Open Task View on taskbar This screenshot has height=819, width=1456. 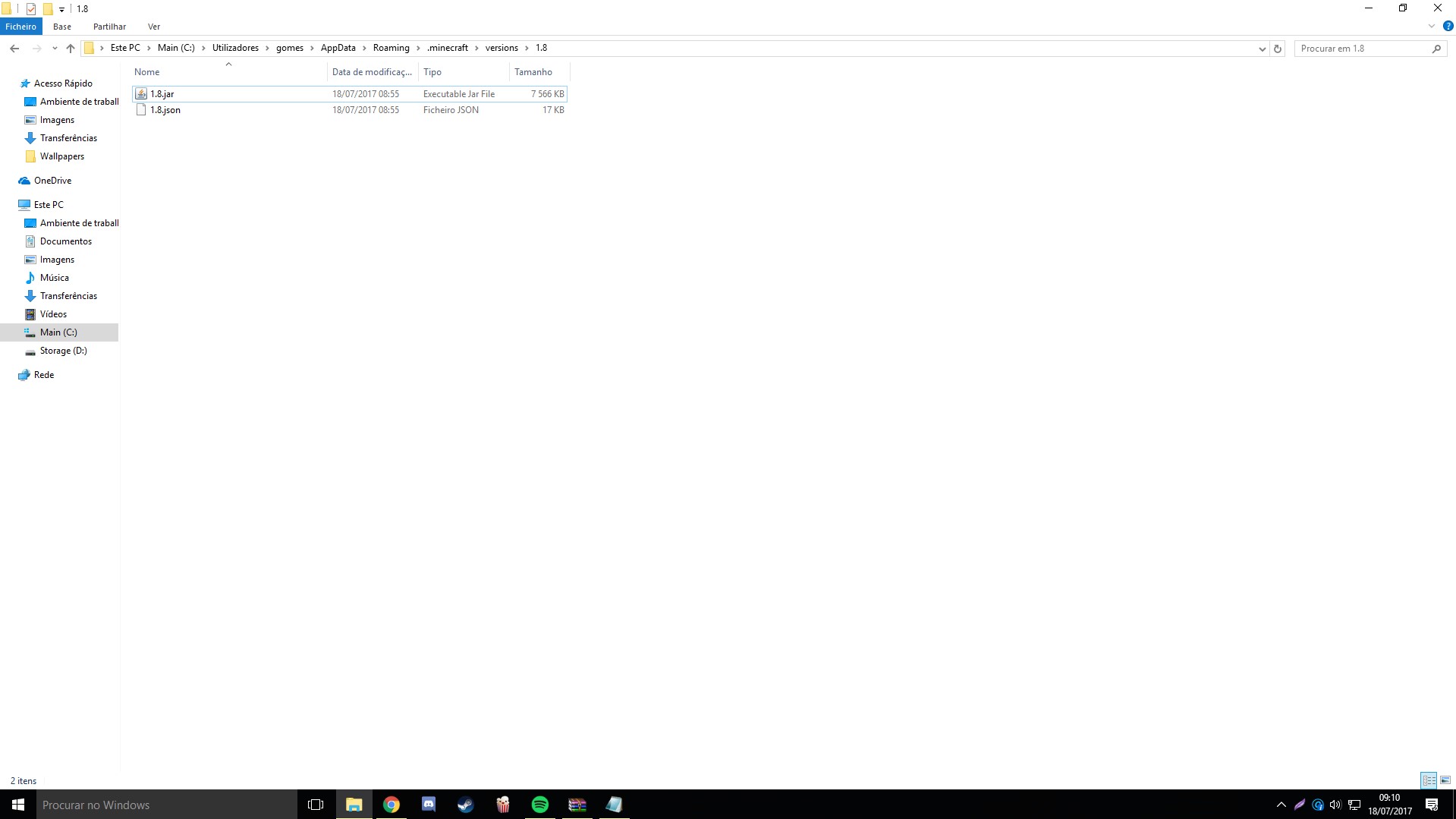click(x=316, y=805)
